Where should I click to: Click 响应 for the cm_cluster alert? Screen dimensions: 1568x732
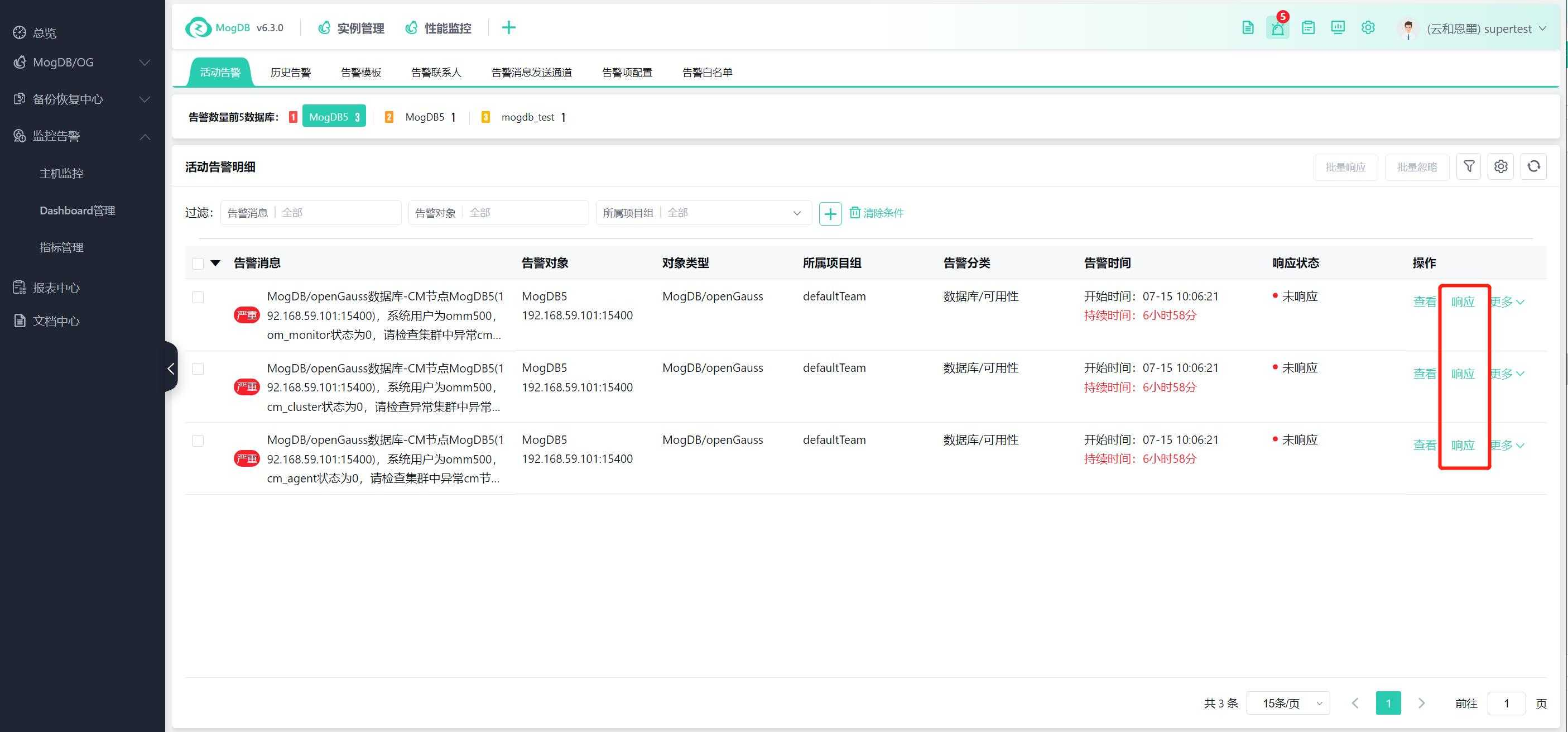click(1463, 374)
